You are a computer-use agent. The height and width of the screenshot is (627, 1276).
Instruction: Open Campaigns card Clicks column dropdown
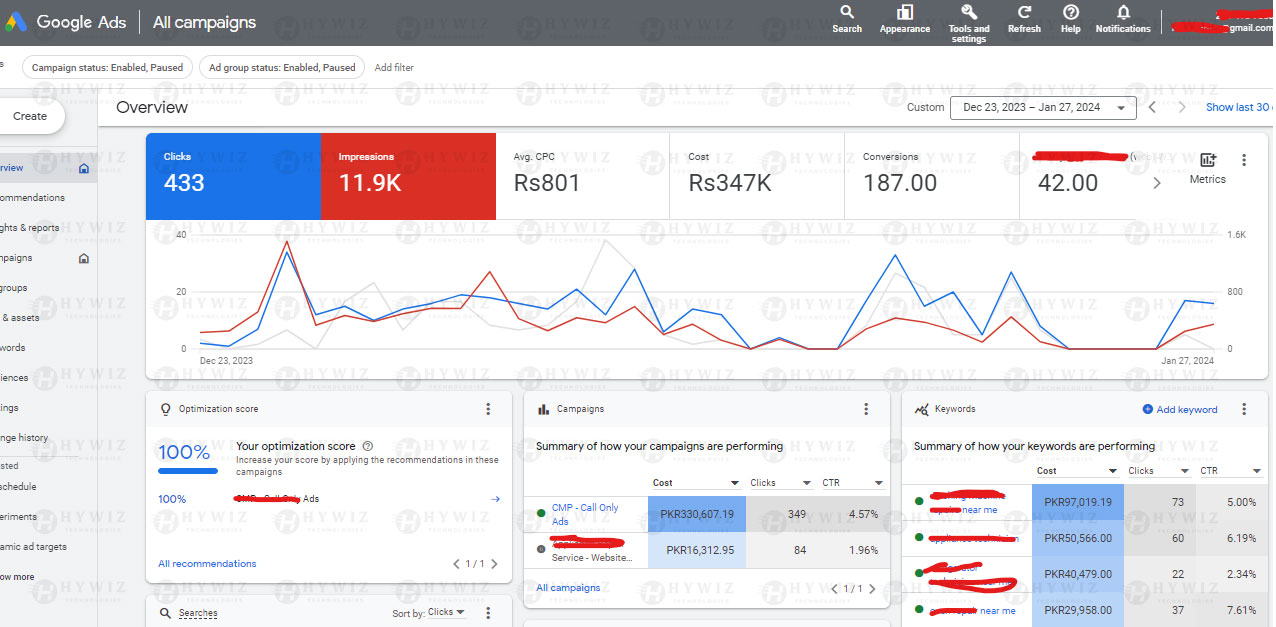coord(805,483)
